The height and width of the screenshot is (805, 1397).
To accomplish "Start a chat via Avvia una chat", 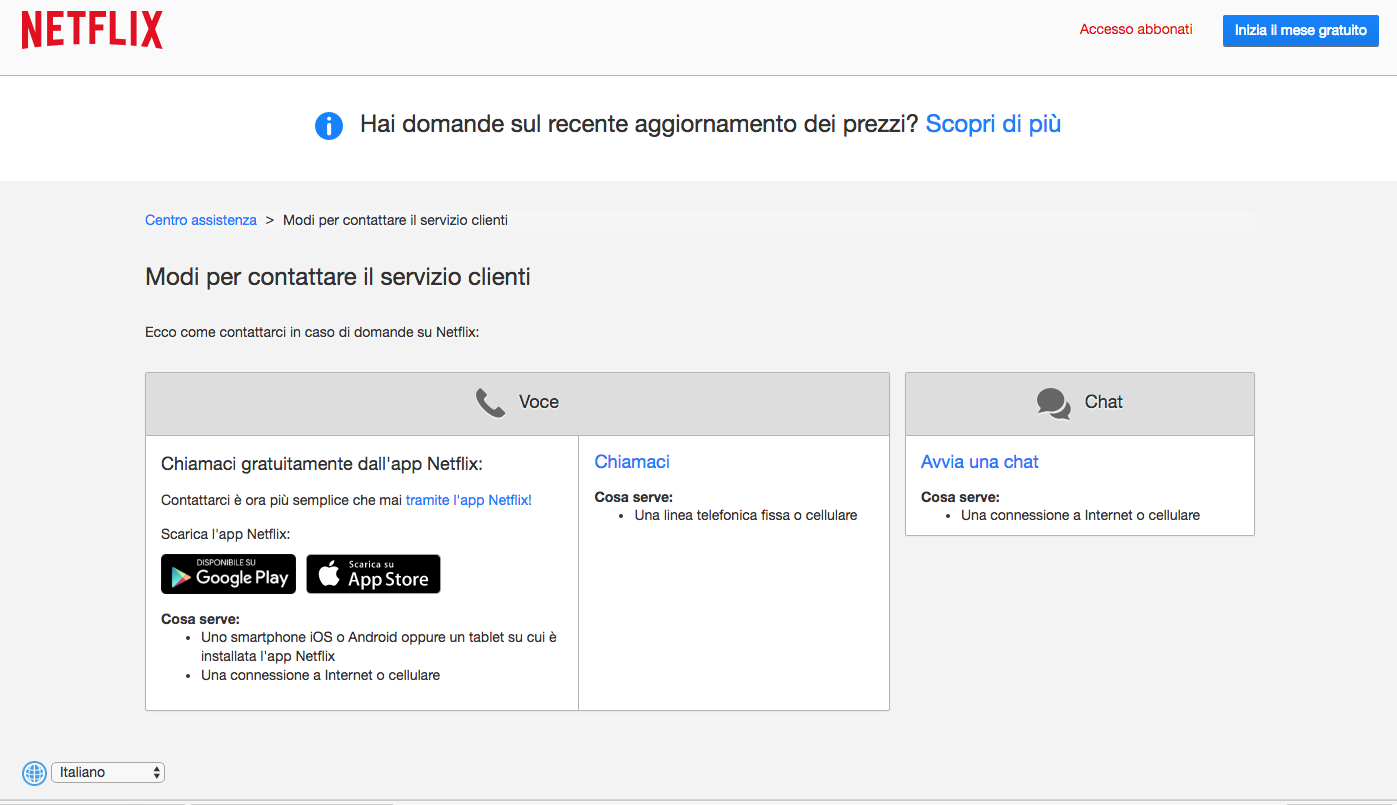I will [980, 462].
